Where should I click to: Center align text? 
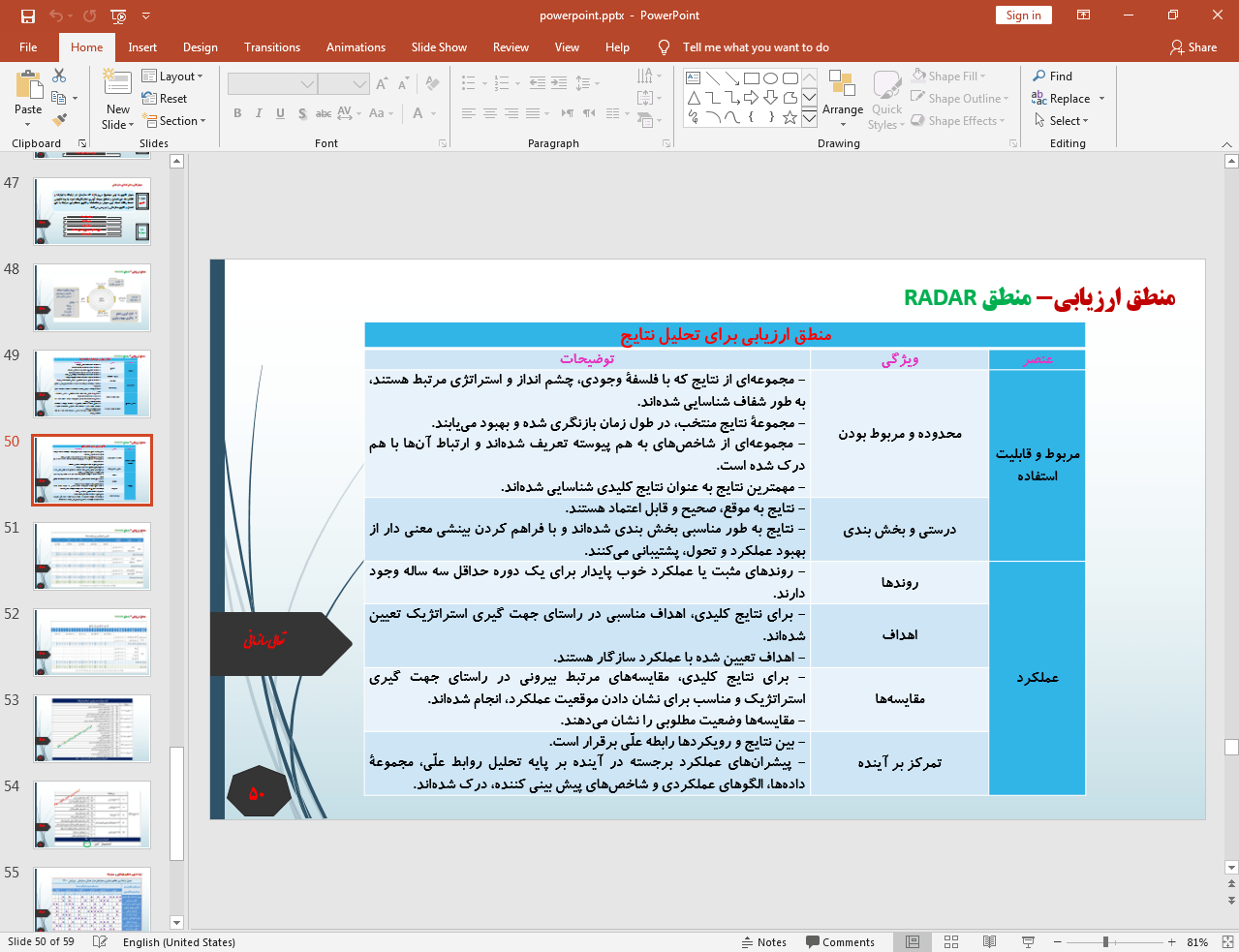tap(490, 113)
